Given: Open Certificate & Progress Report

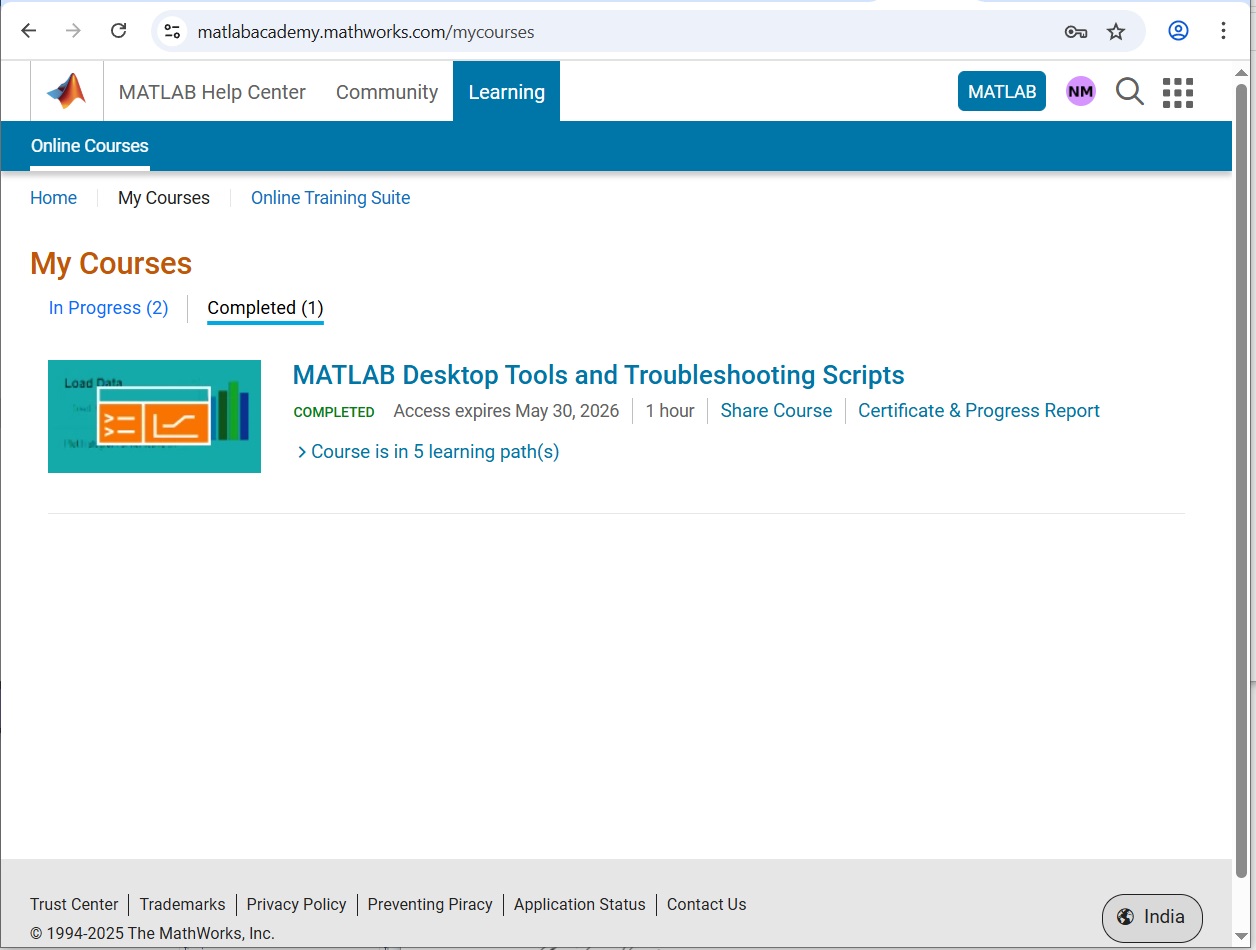Looking at the screenshot, I should pyautogui.click(x=979, y=411).
